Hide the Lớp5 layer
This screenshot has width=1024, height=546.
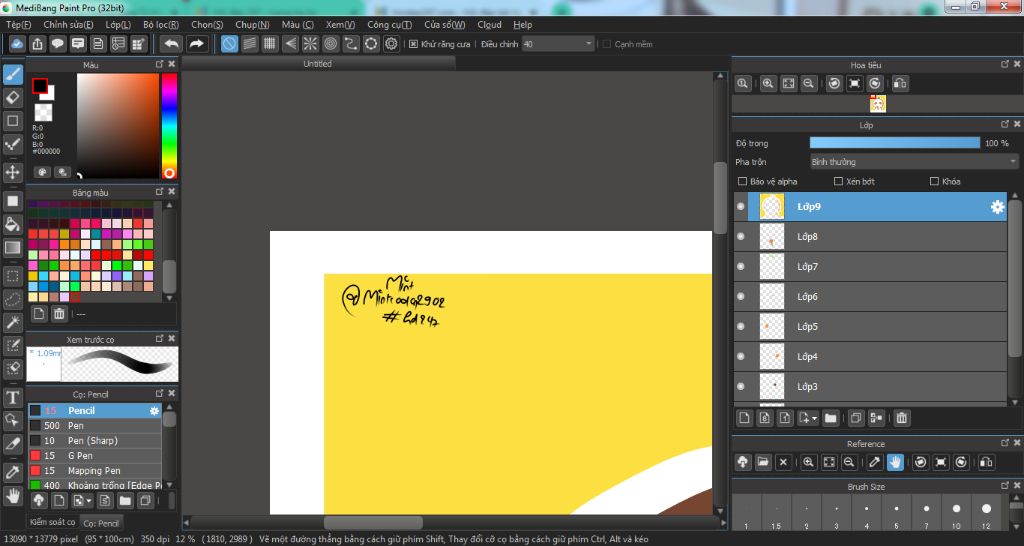tap(741, 327)
